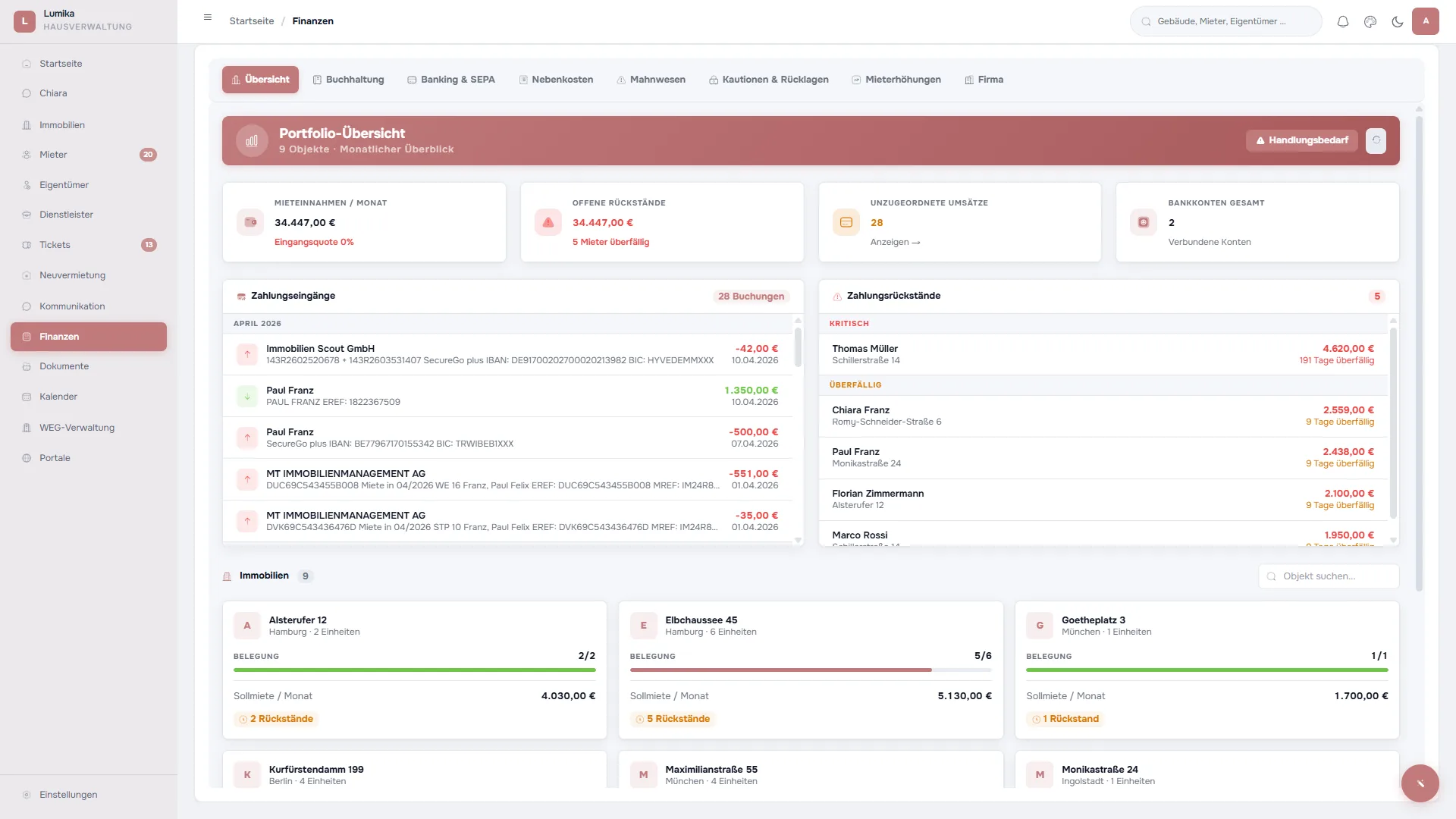Switch to the Buchhaltung tab
The image size is (1456, 819).
[348, 80]
